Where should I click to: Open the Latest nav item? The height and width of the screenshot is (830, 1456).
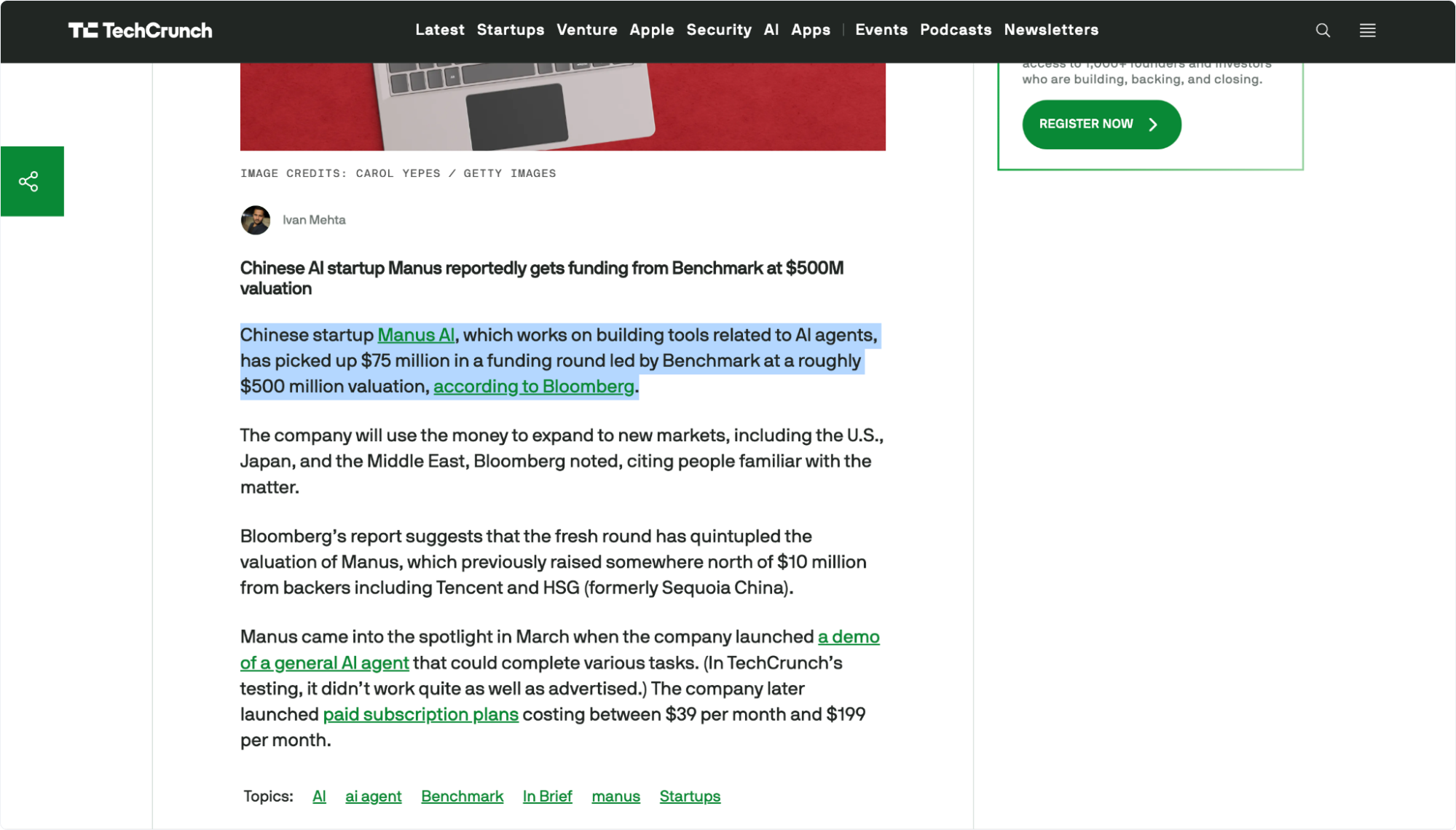click(x=439, y=30)
